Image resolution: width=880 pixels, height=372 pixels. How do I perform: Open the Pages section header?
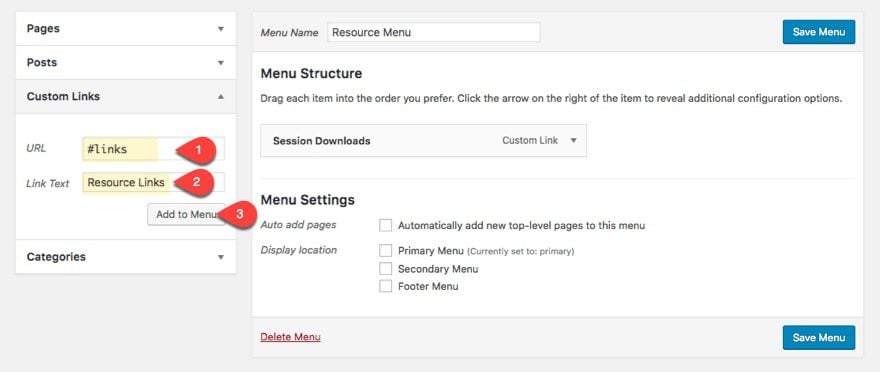pyautogui.click(x=126, y=29)
